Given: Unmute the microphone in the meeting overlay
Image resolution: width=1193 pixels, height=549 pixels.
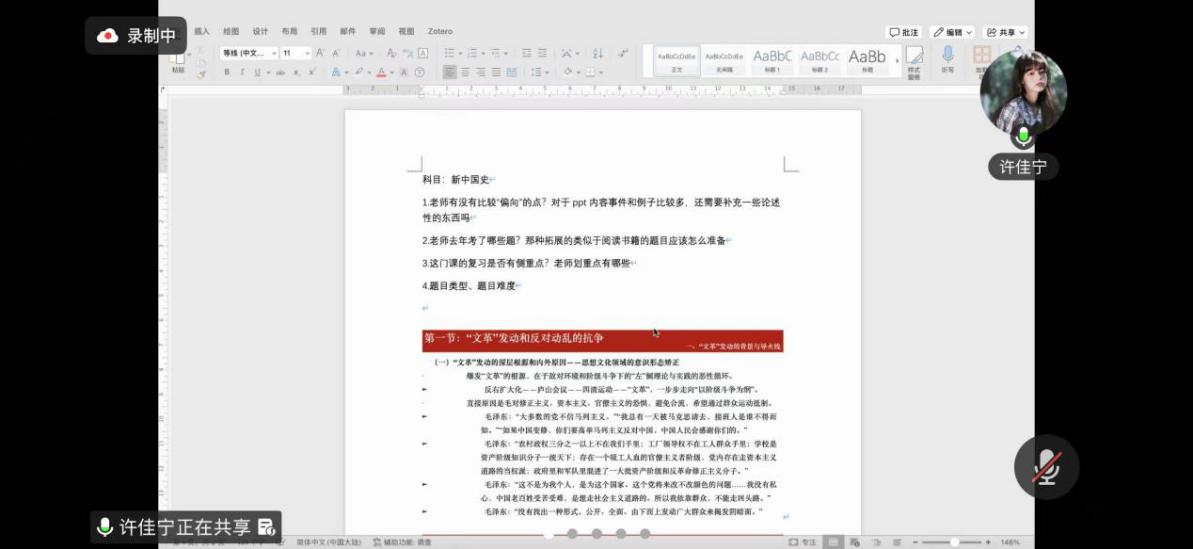Looking at the screenshot, I should click(1046, 467).
